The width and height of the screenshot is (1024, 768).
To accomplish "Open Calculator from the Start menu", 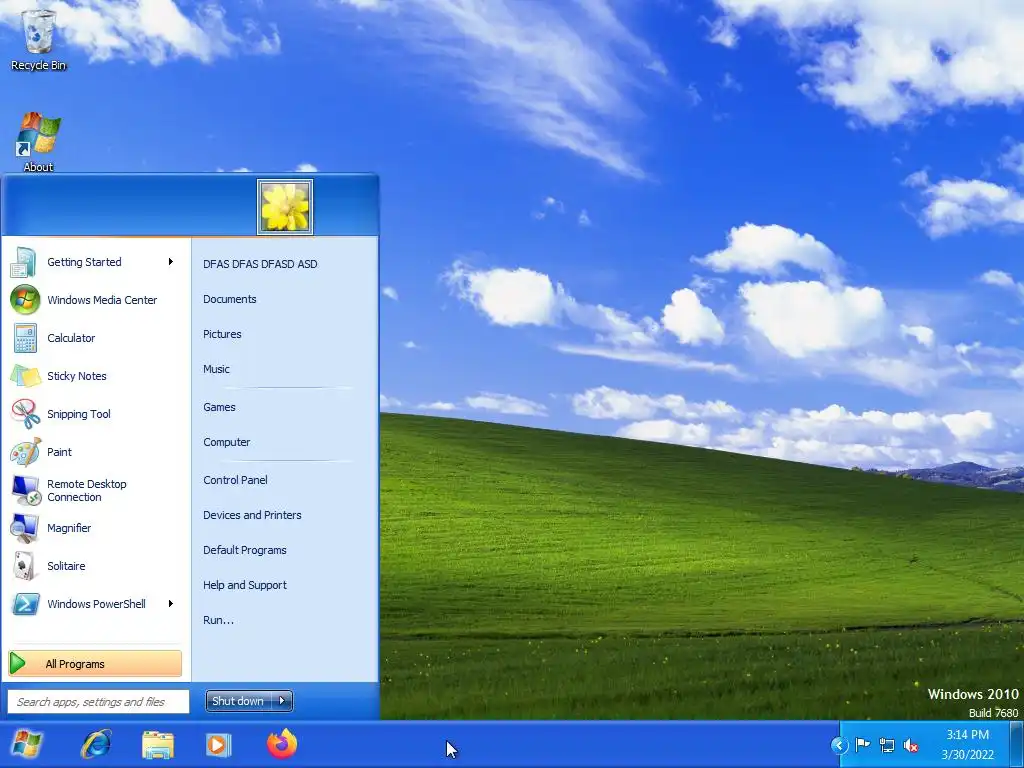I will click(x=95, y=338).
